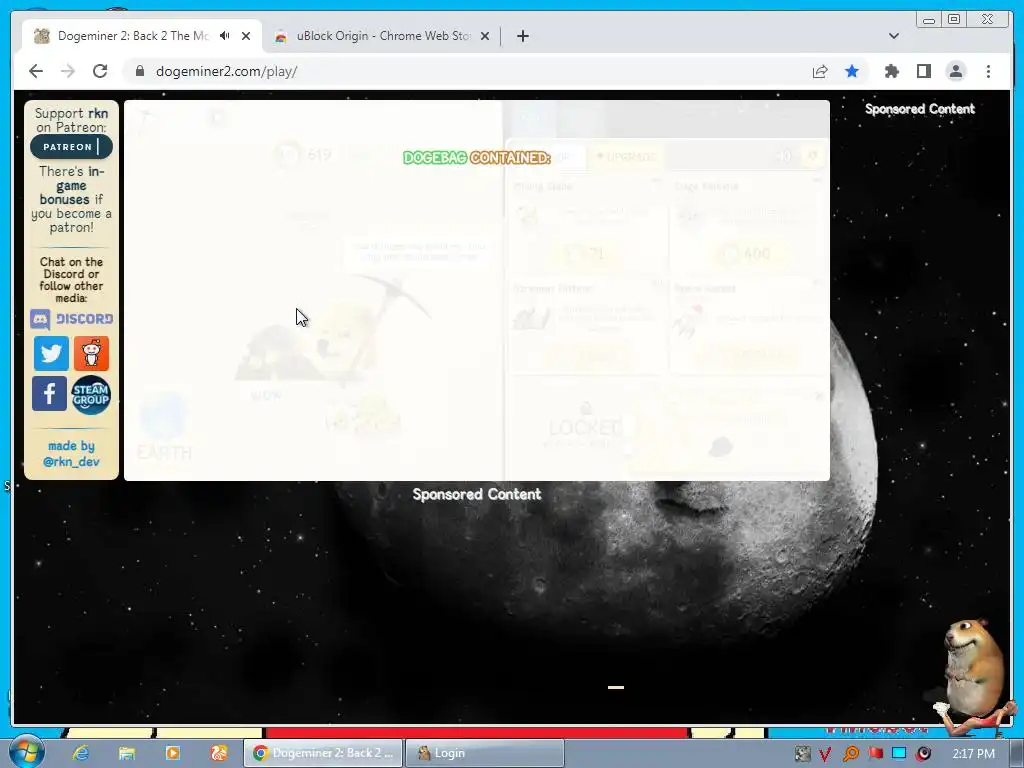
Task: Mute the Dogeminer 2 tab audio icon
Action: pyautogui.click(x=225, y=36)
